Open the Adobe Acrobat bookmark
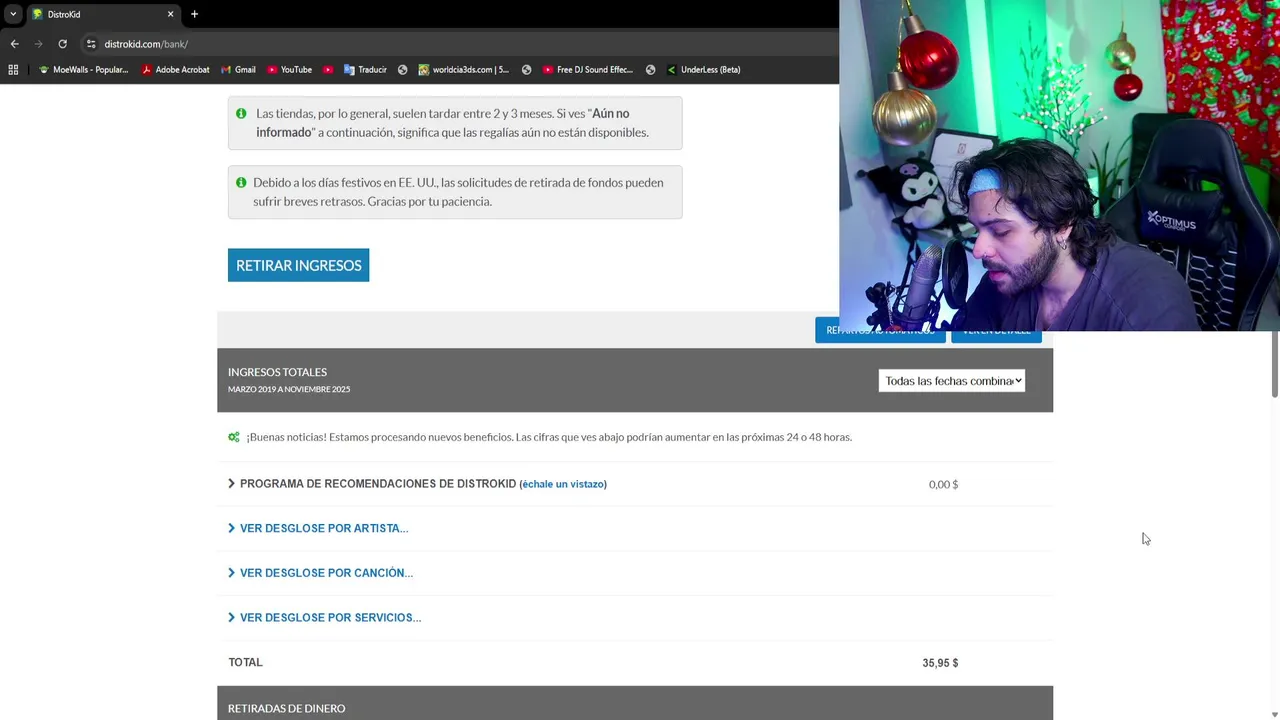This screenshot has width=1280, height=720. point(176,70)
